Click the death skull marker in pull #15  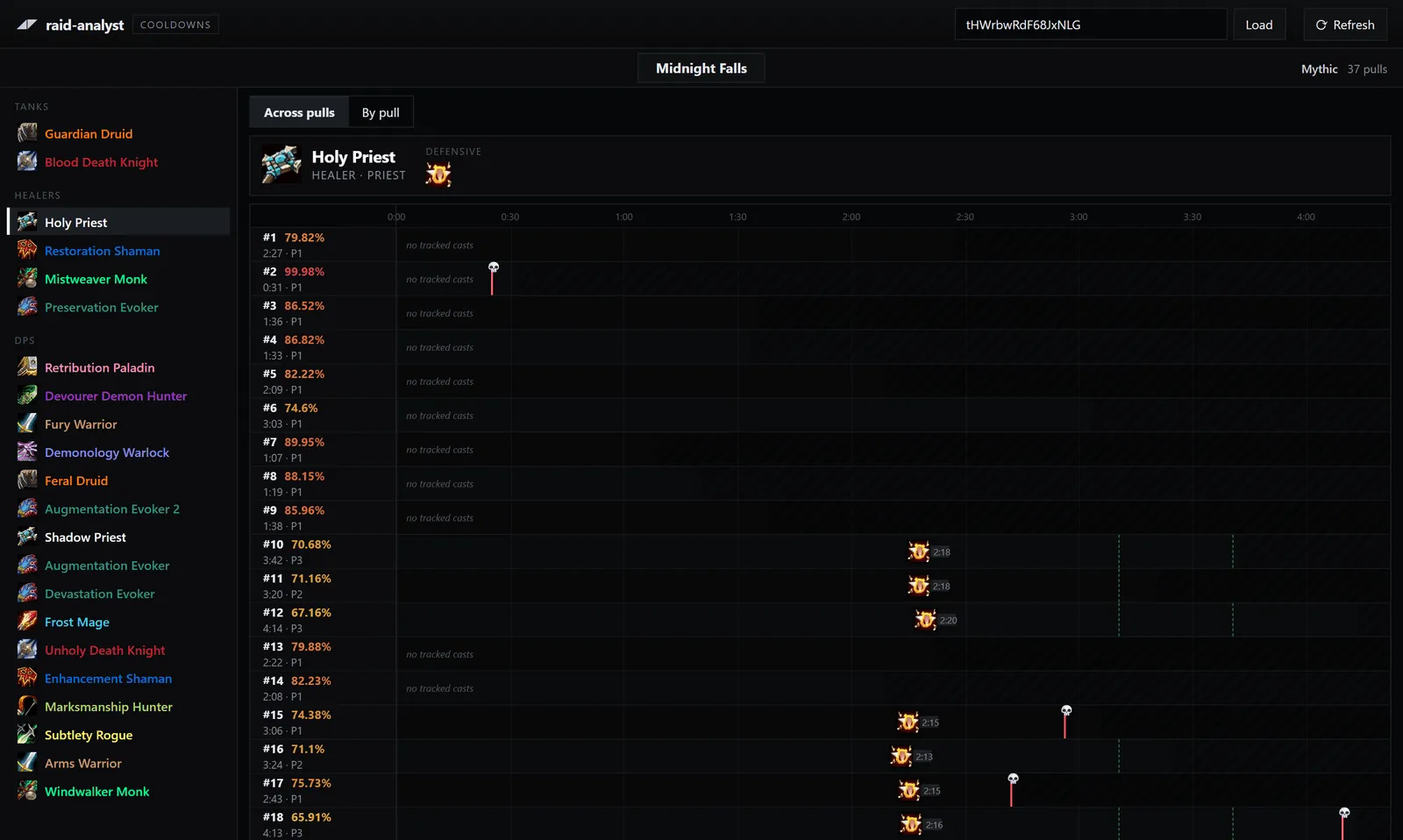(x=1066, y=710)
